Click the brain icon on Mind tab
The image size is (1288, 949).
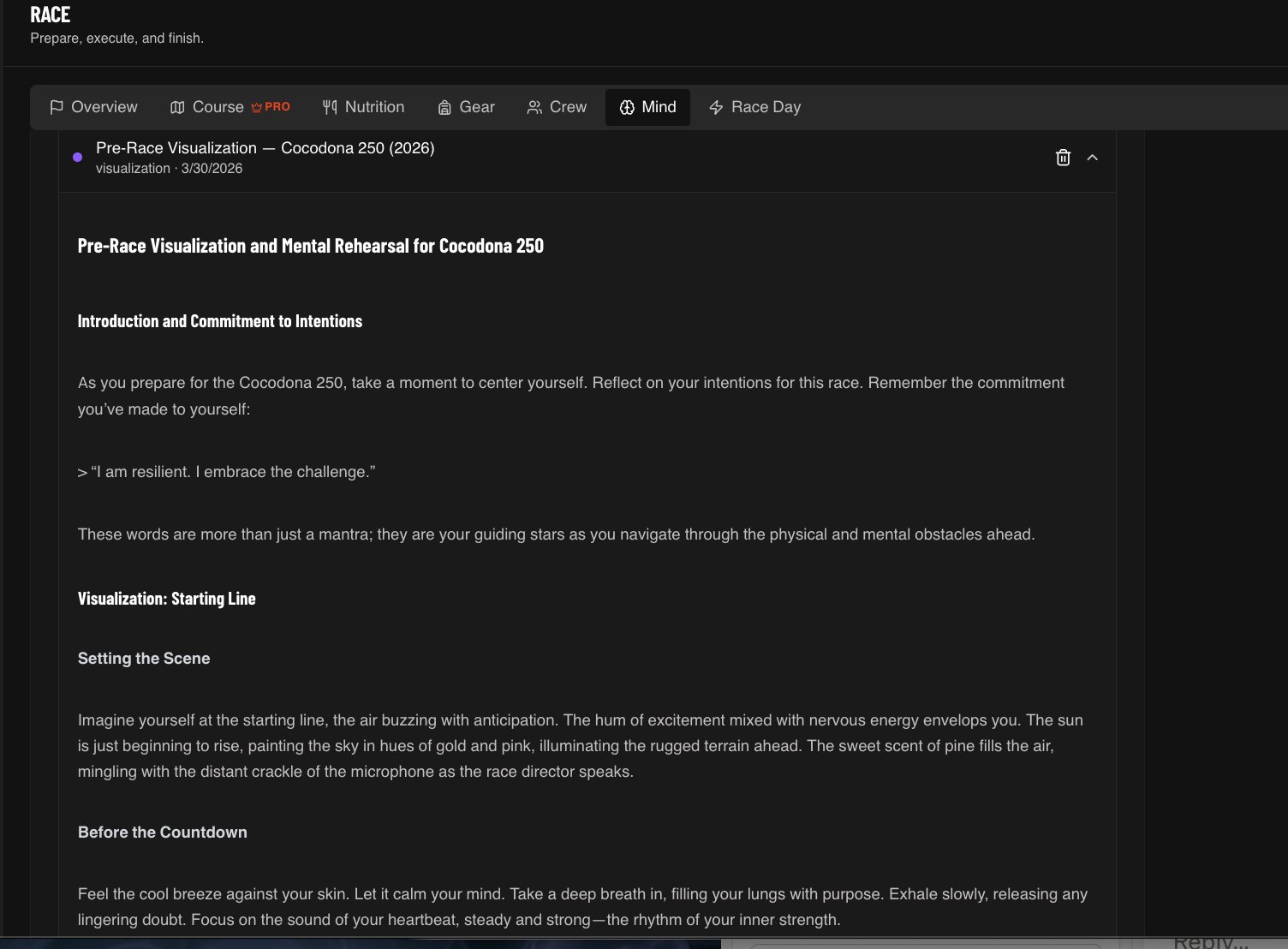pyautogui.click(x=627, y=107)
